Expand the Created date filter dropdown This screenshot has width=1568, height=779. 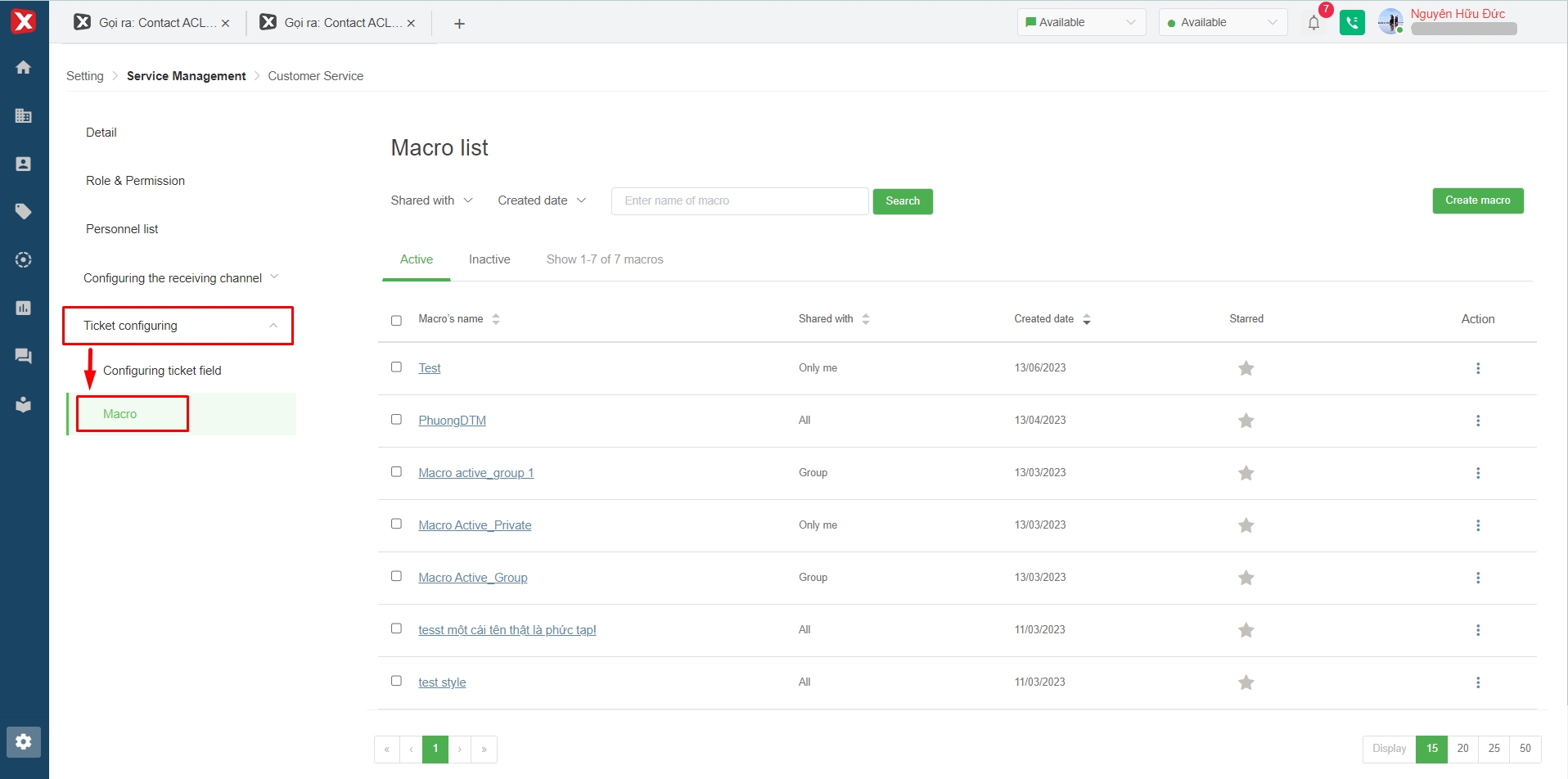pos(541,200)
